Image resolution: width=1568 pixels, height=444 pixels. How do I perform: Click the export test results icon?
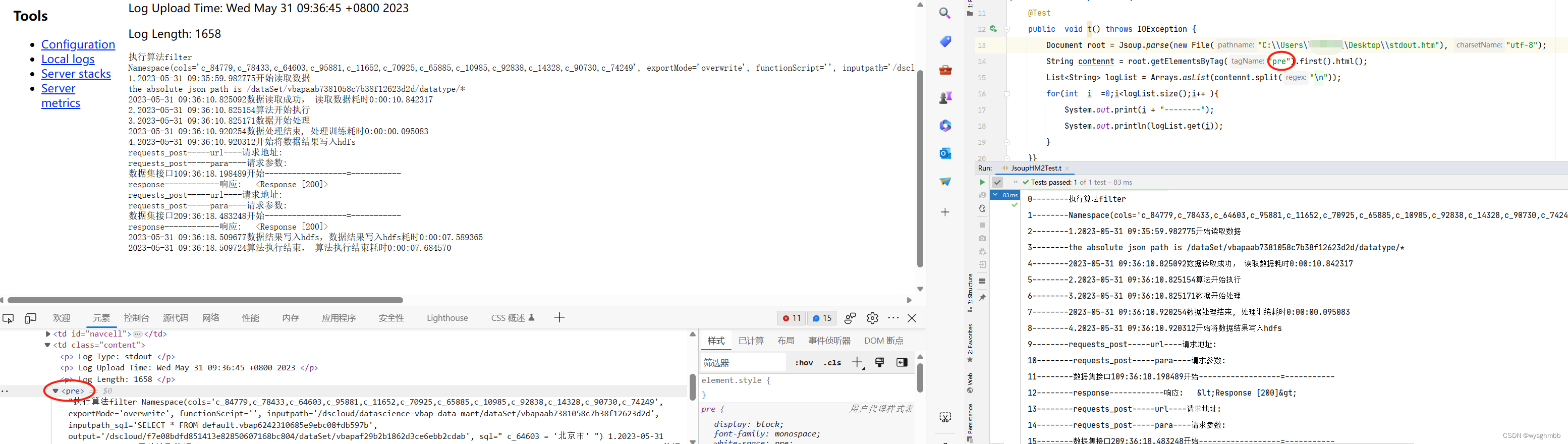pos(982,264)
